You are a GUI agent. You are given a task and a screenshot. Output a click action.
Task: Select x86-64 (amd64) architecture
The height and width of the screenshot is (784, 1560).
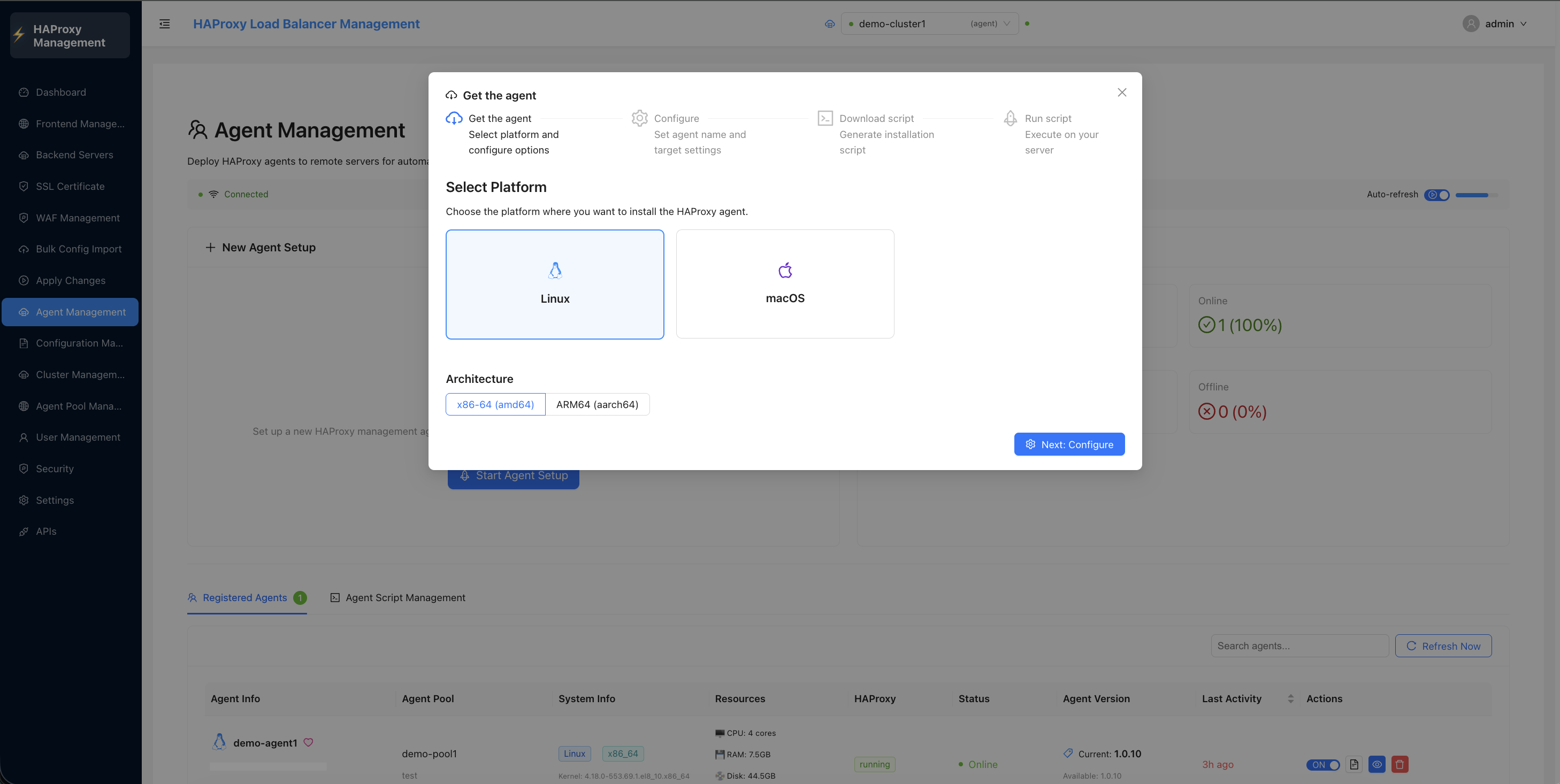click(x=495, y=404)
